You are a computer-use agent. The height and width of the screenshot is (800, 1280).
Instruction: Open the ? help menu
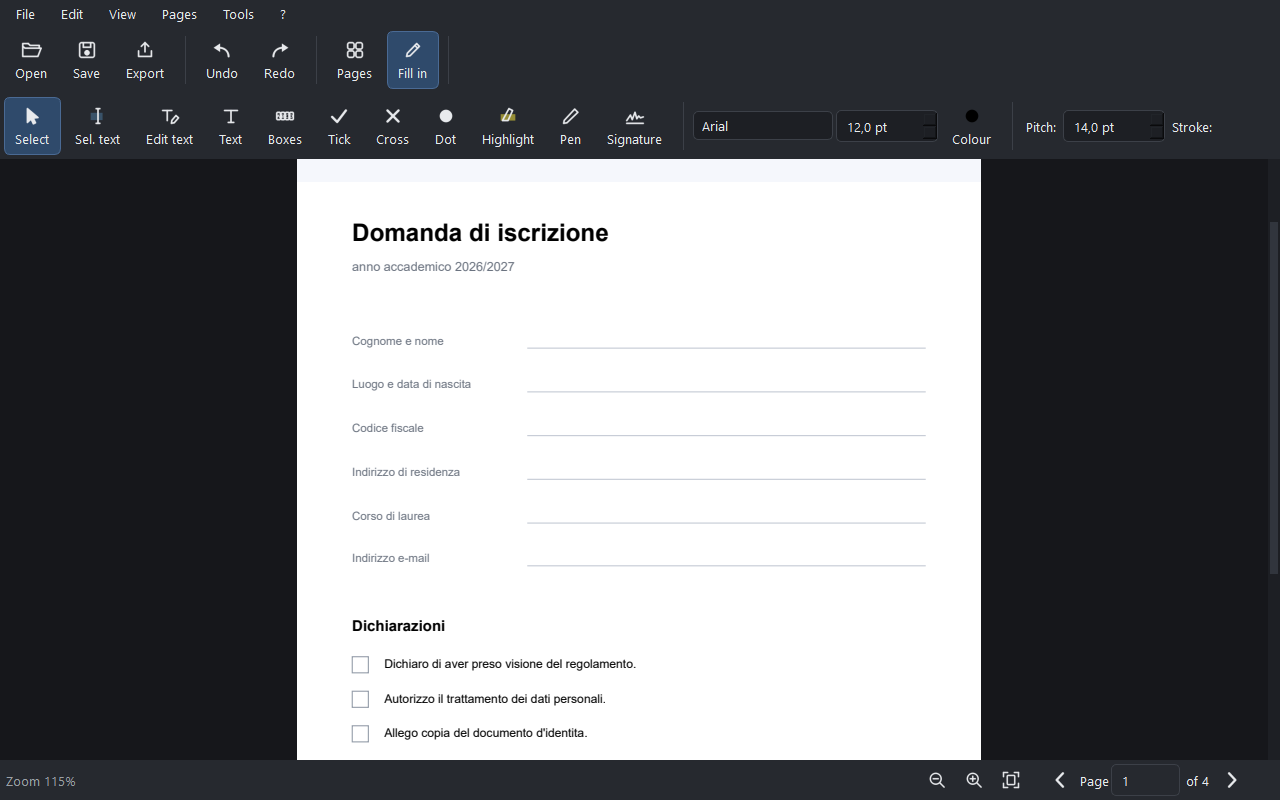click(283, 15)
